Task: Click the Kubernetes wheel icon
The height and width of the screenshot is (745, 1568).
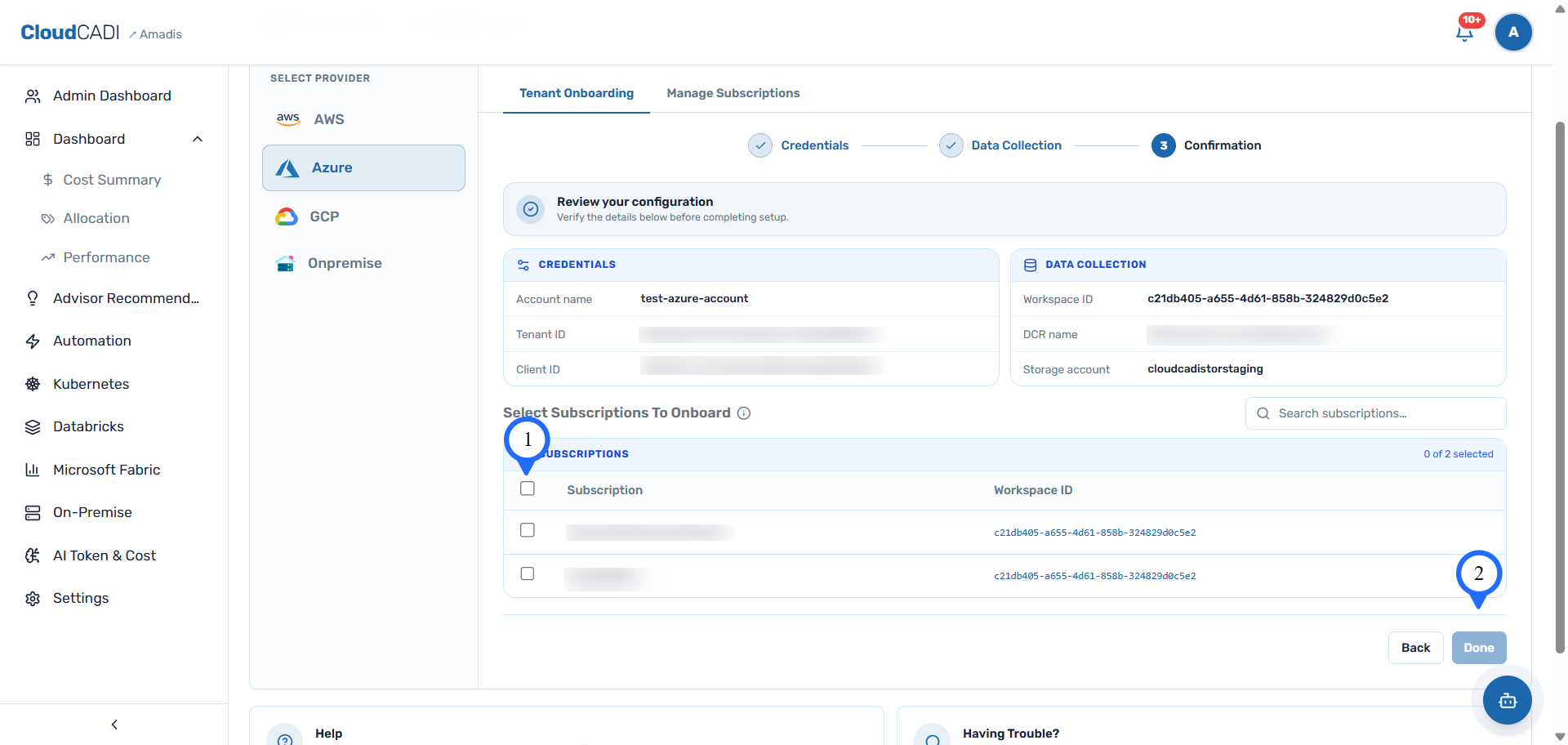Action: (x=33, y=384)
